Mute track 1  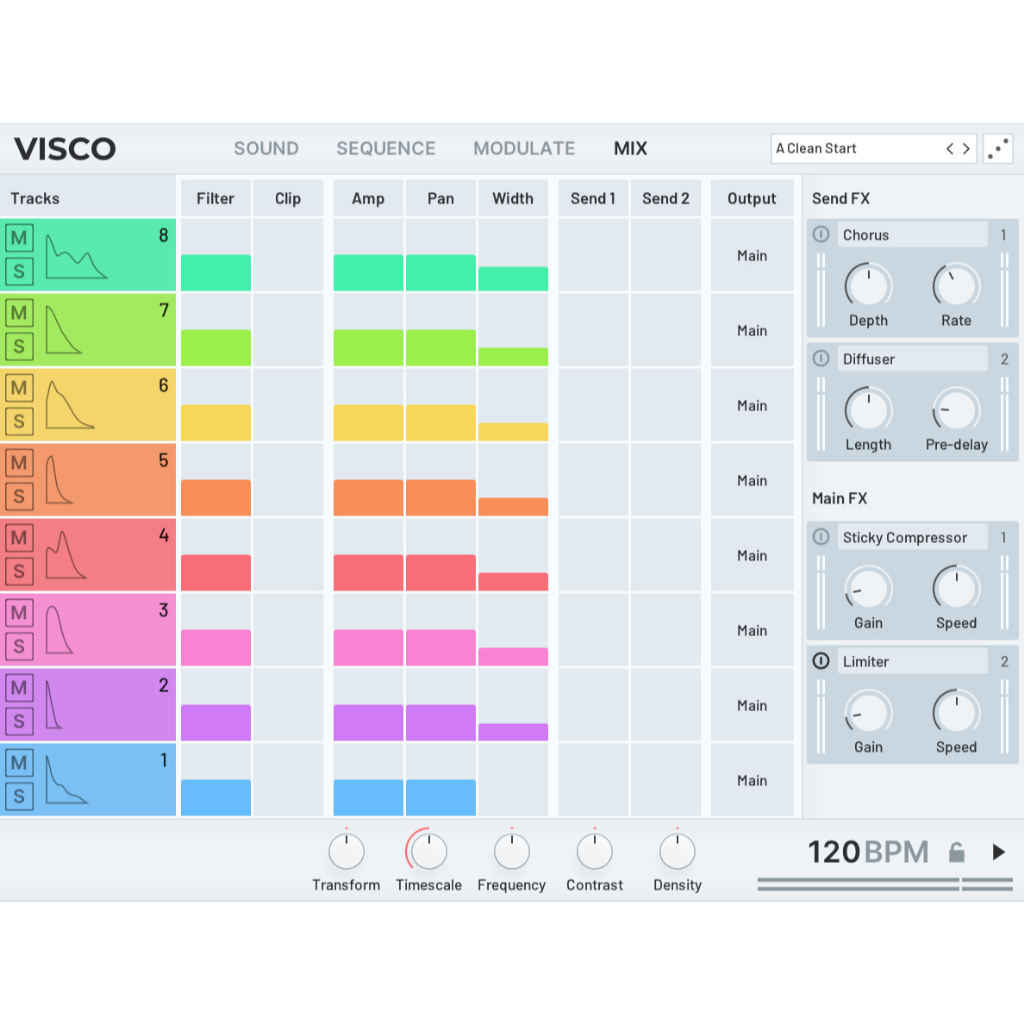(x=19, y=763)
